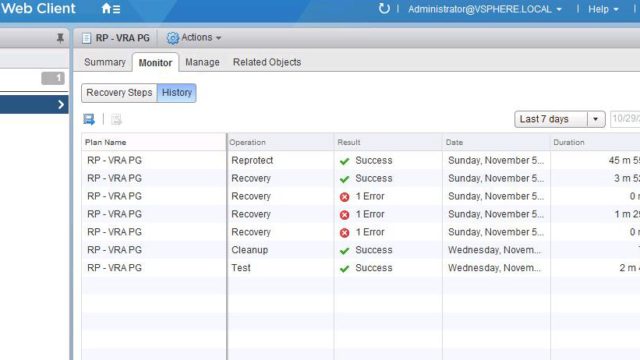Click Success text in Reprotect row
Viewport: 640px width, 360px height.
[x=373, y=160]
